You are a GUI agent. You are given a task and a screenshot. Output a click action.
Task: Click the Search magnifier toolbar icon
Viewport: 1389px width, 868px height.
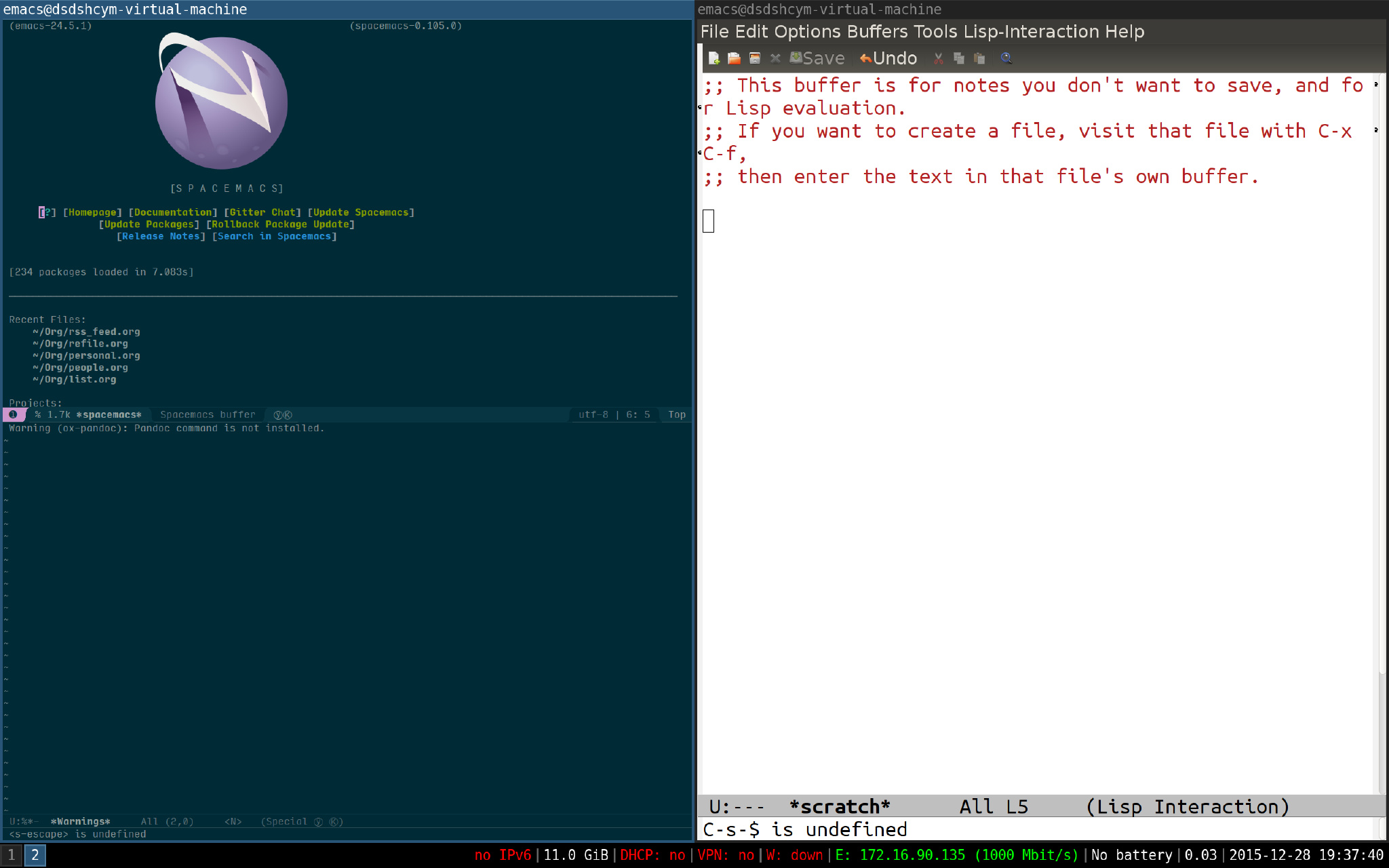[1006, 58]
